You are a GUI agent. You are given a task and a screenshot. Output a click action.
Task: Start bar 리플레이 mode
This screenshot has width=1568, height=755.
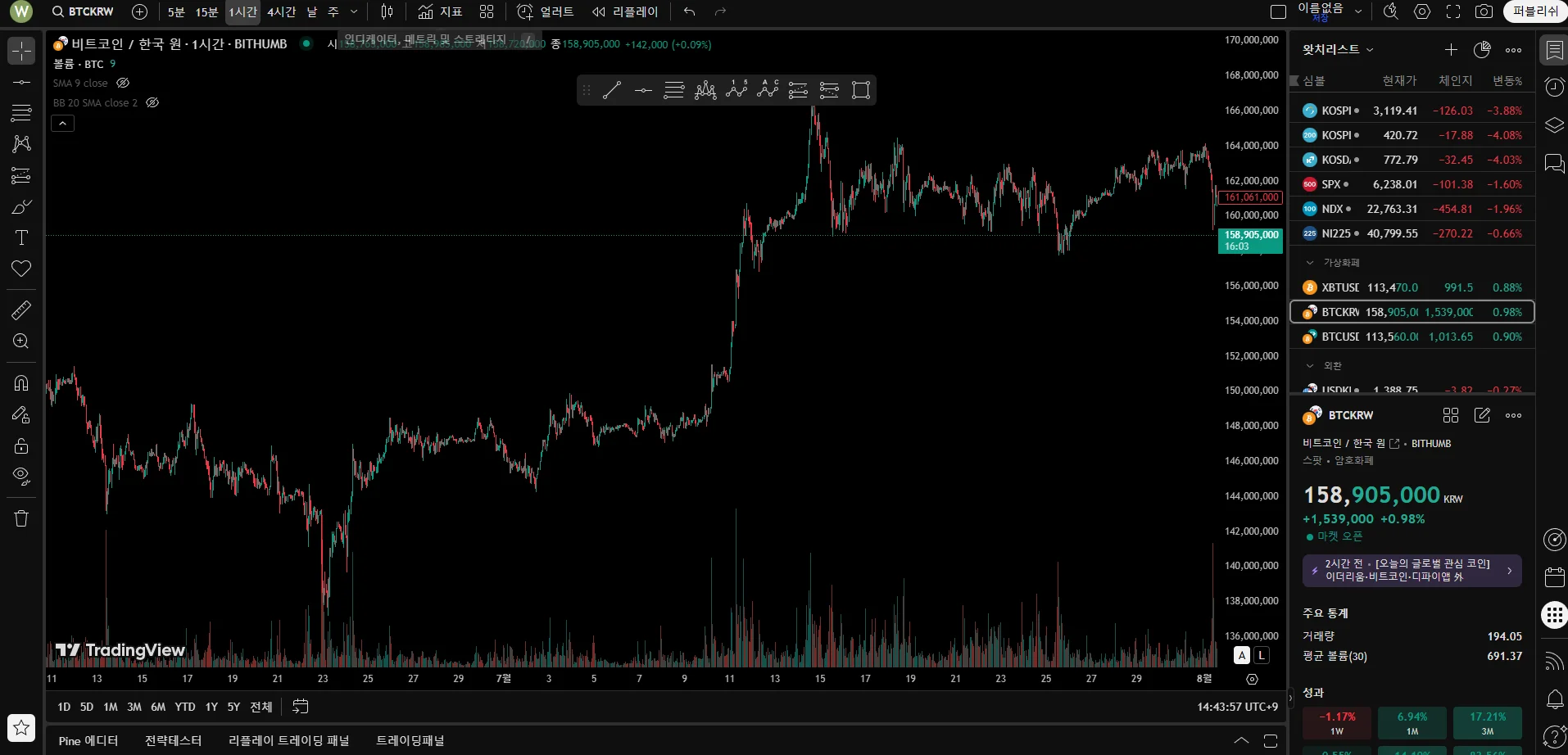pos(625,11)
